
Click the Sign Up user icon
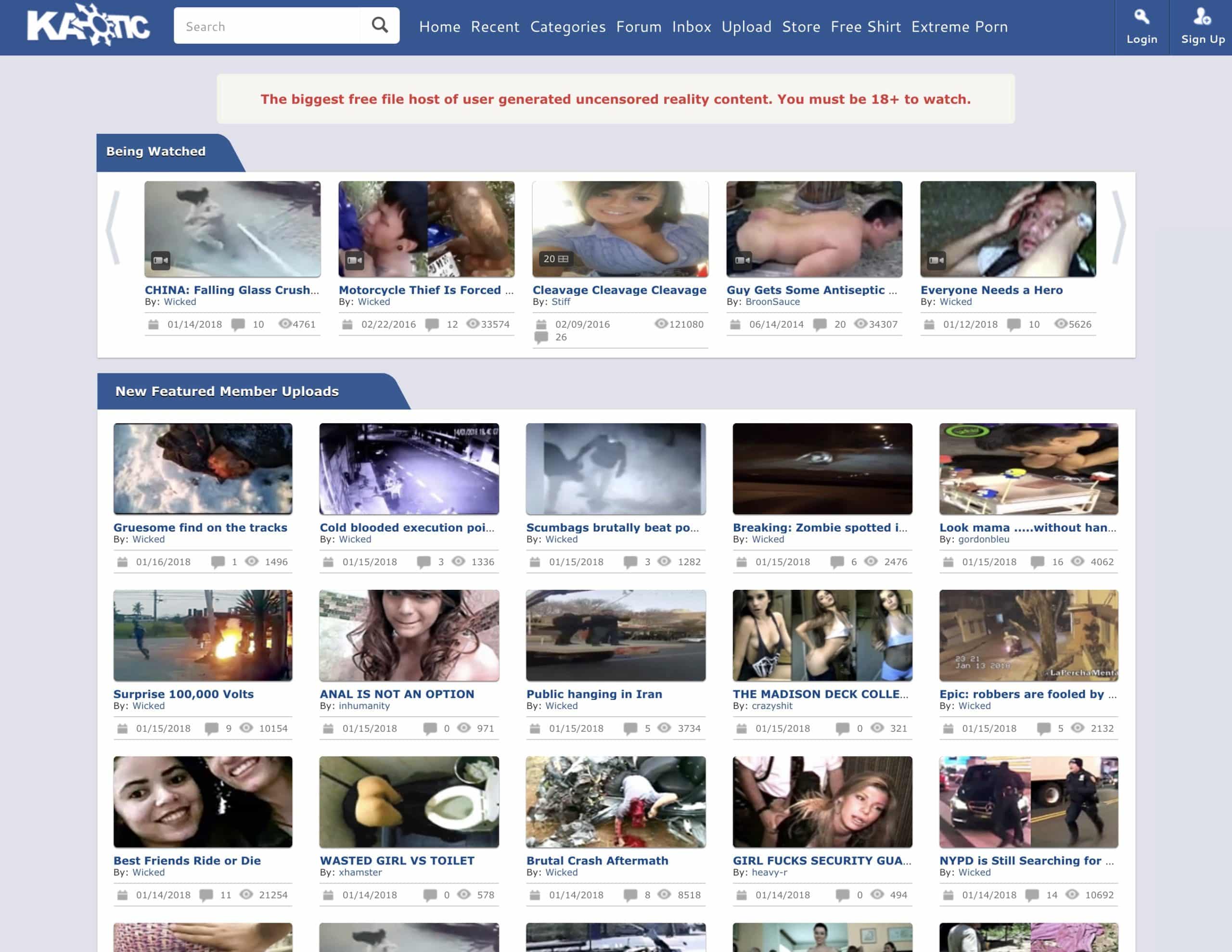tap(1202, 17)
